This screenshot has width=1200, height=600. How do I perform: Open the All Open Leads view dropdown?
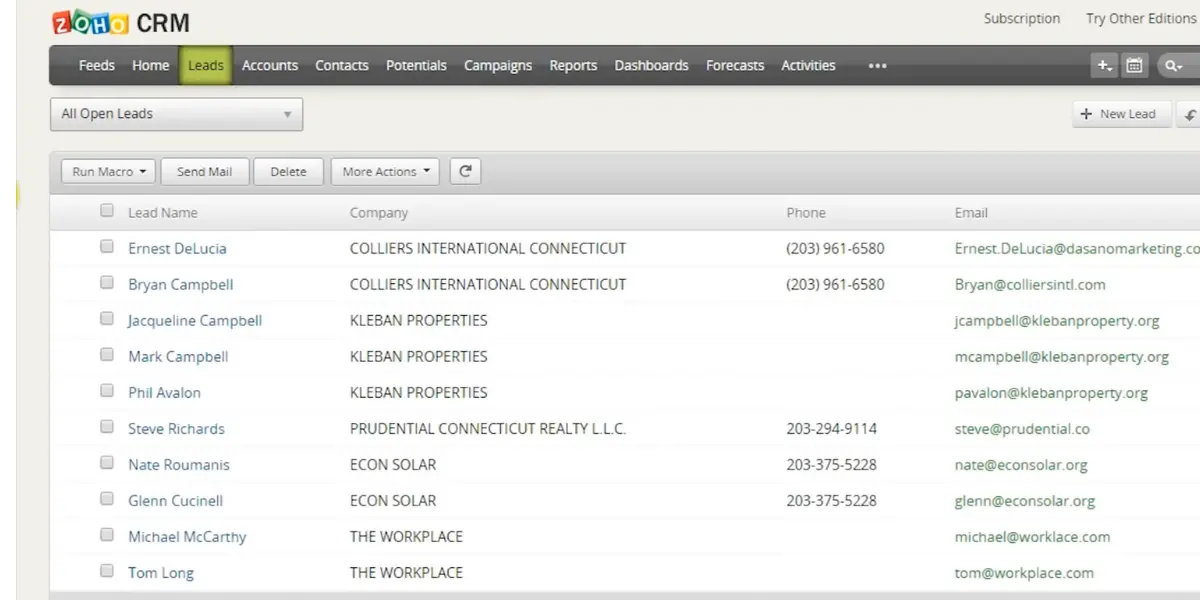coord(176,114)
